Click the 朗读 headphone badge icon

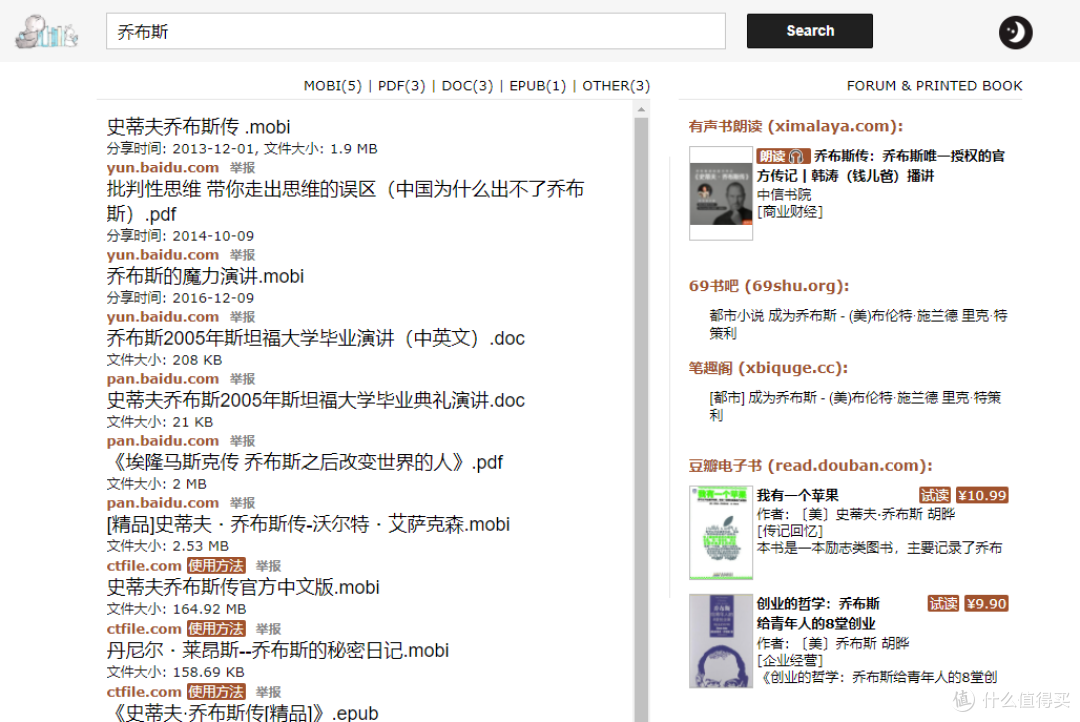click(783, 156)
